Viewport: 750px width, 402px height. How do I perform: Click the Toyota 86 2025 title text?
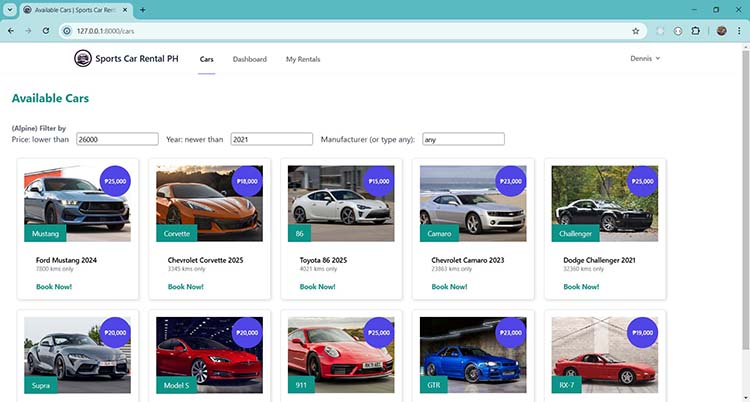click(323, 260)
